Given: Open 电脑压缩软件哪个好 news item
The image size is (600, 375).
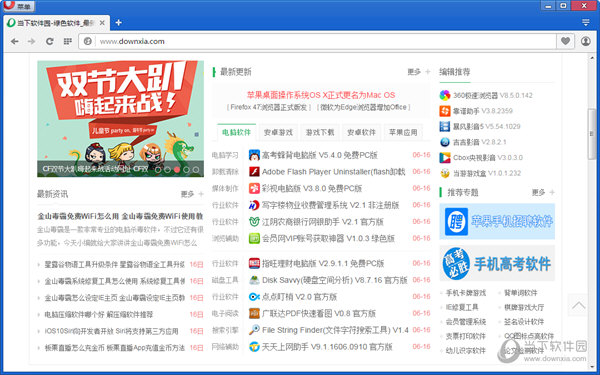Looking at the screenshot, I should [x=99, y=315].
